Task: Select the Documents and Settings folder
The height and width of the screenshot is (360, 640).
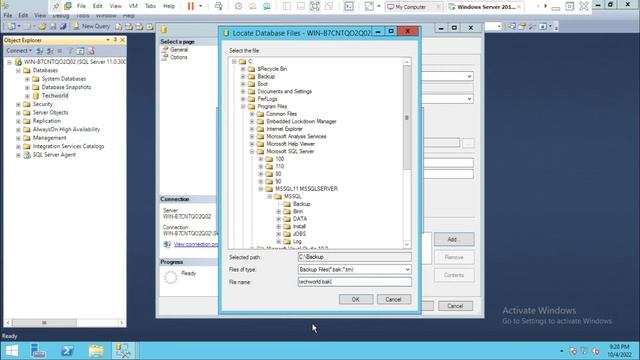Action: 284,91
